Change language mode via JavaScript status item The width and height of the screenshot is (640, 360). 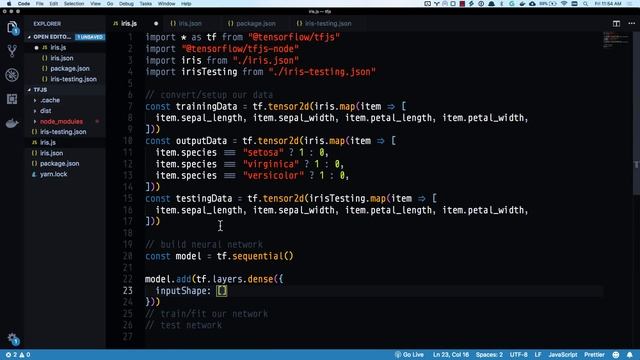coord(562,355)
